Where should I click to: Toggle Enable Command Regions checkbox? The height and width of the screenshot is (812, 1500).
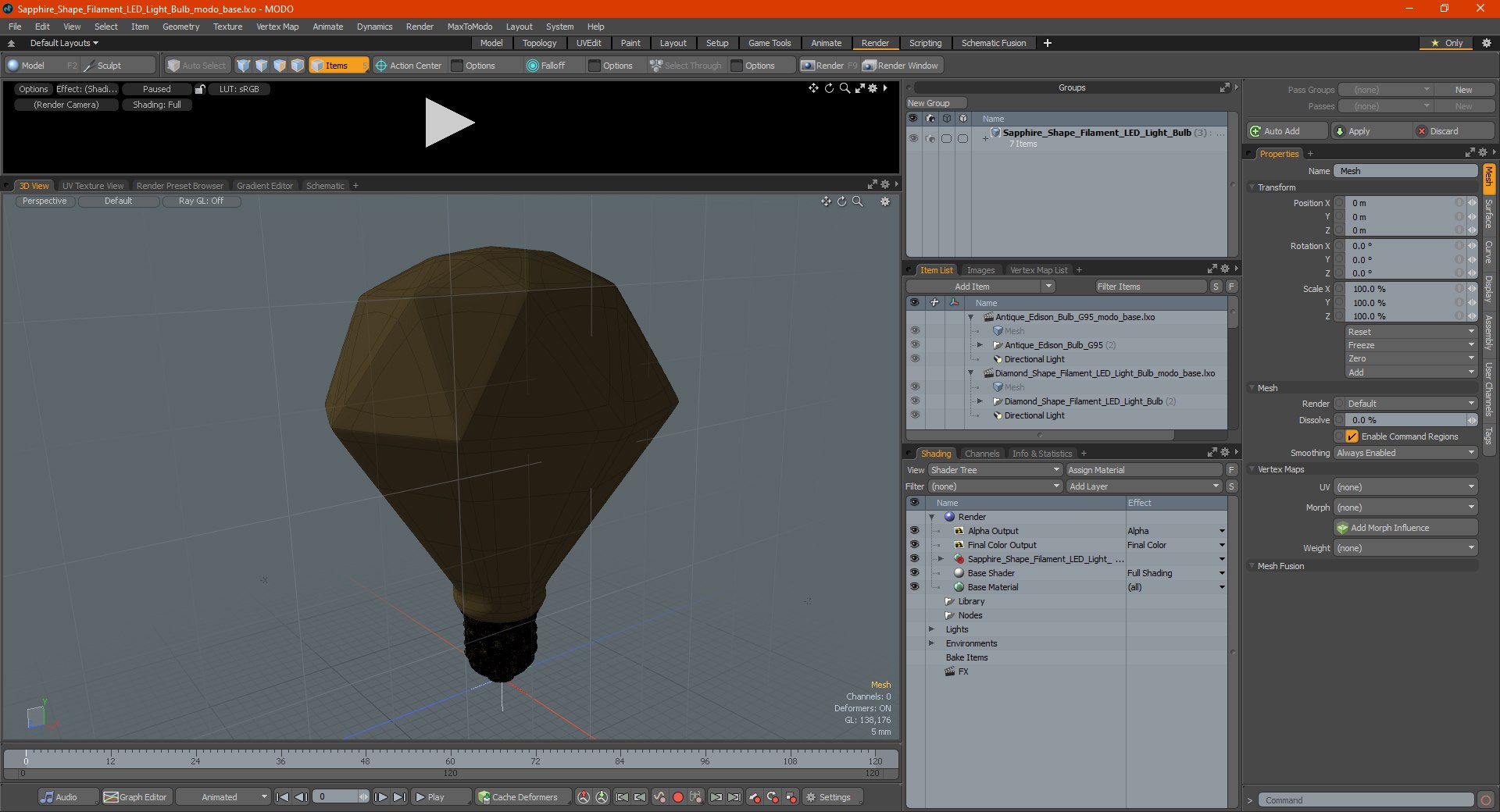pyautogui.click(x=1352, y=436)
